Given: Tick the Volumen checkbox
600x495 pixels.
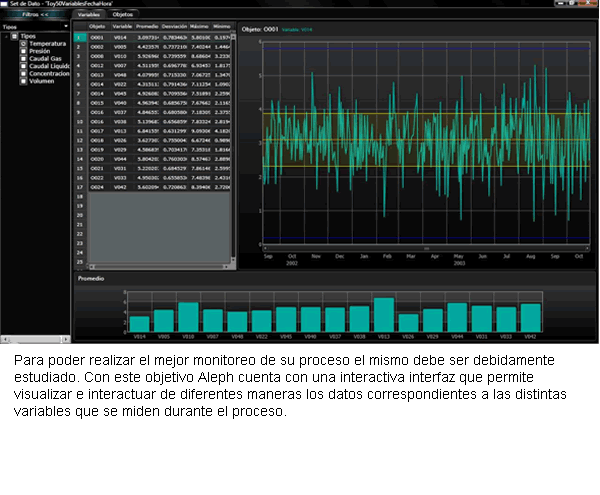Looking at the screenshot, I should pyautogui.click(x=24, y=79).
